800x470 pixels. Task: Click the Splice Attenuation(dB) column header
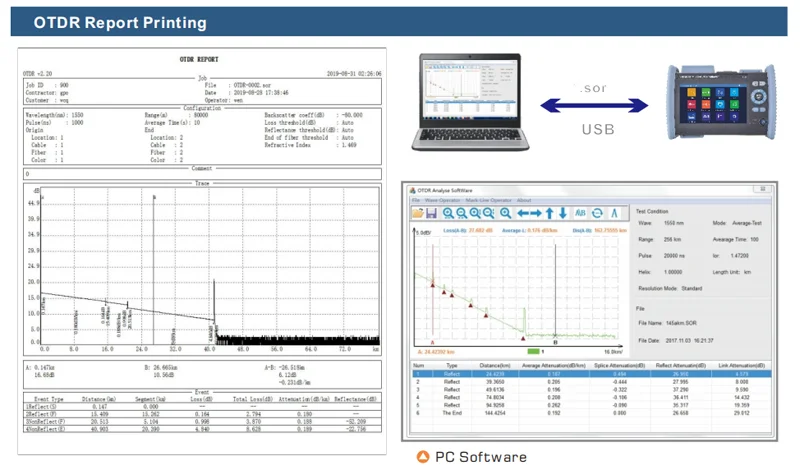click(x=620, y=366)
